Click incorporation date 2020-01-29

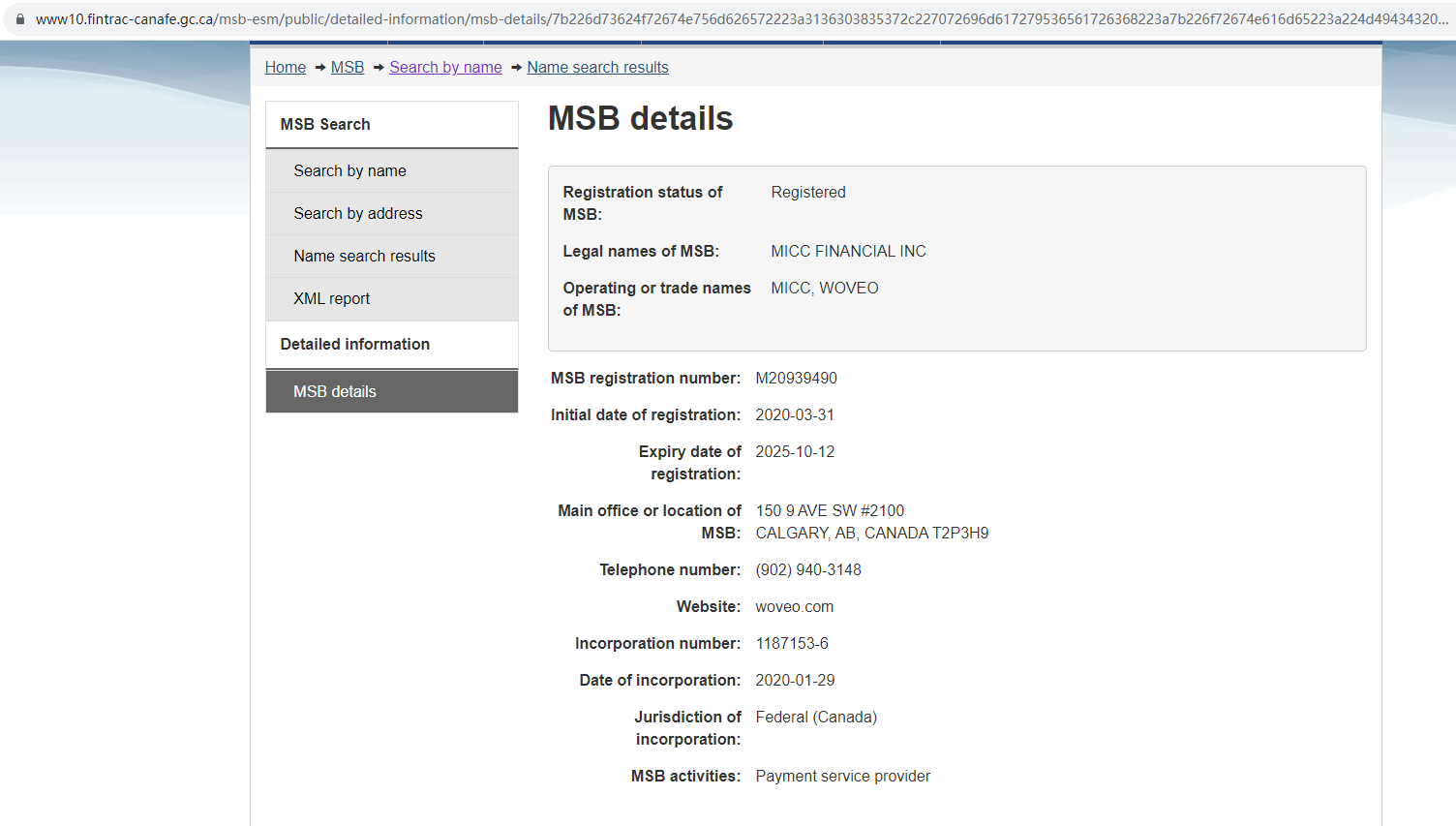pyautogui.click(x=795, y=680)
